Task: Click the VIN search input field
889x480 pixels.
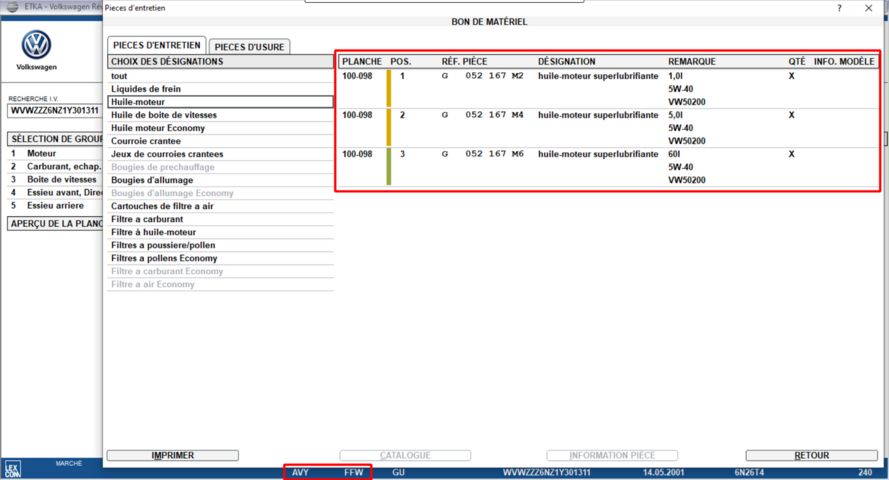Action: (x=55, y=111)
